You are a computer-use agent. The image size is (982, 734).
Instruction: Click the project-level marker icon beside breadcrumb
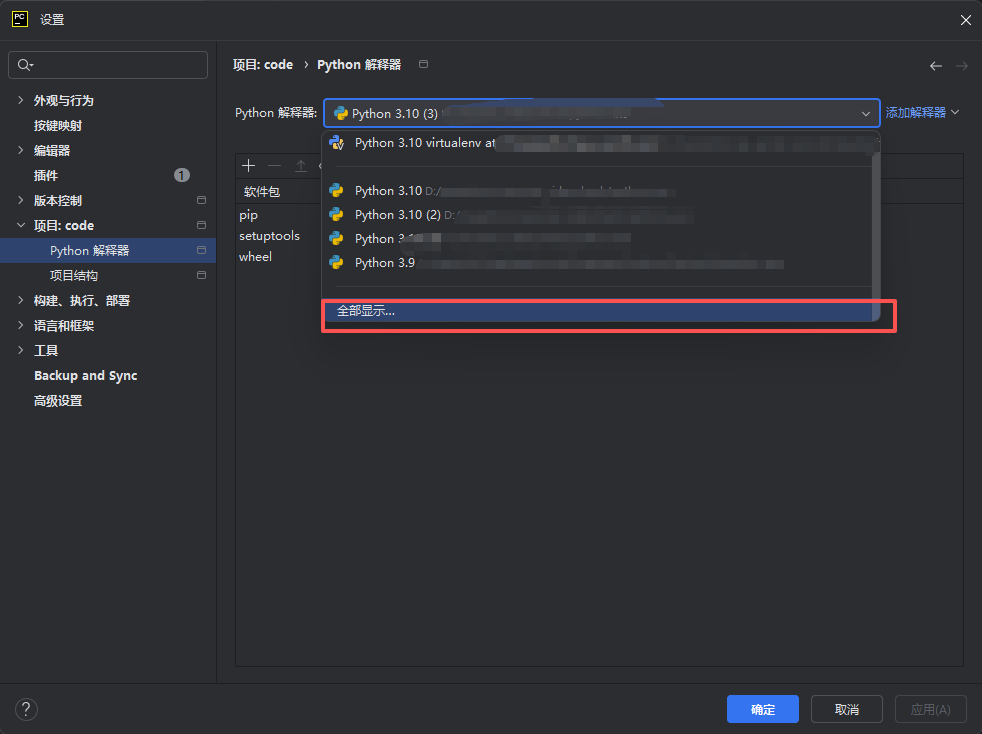pyautogui.click(x=423, y=65)
